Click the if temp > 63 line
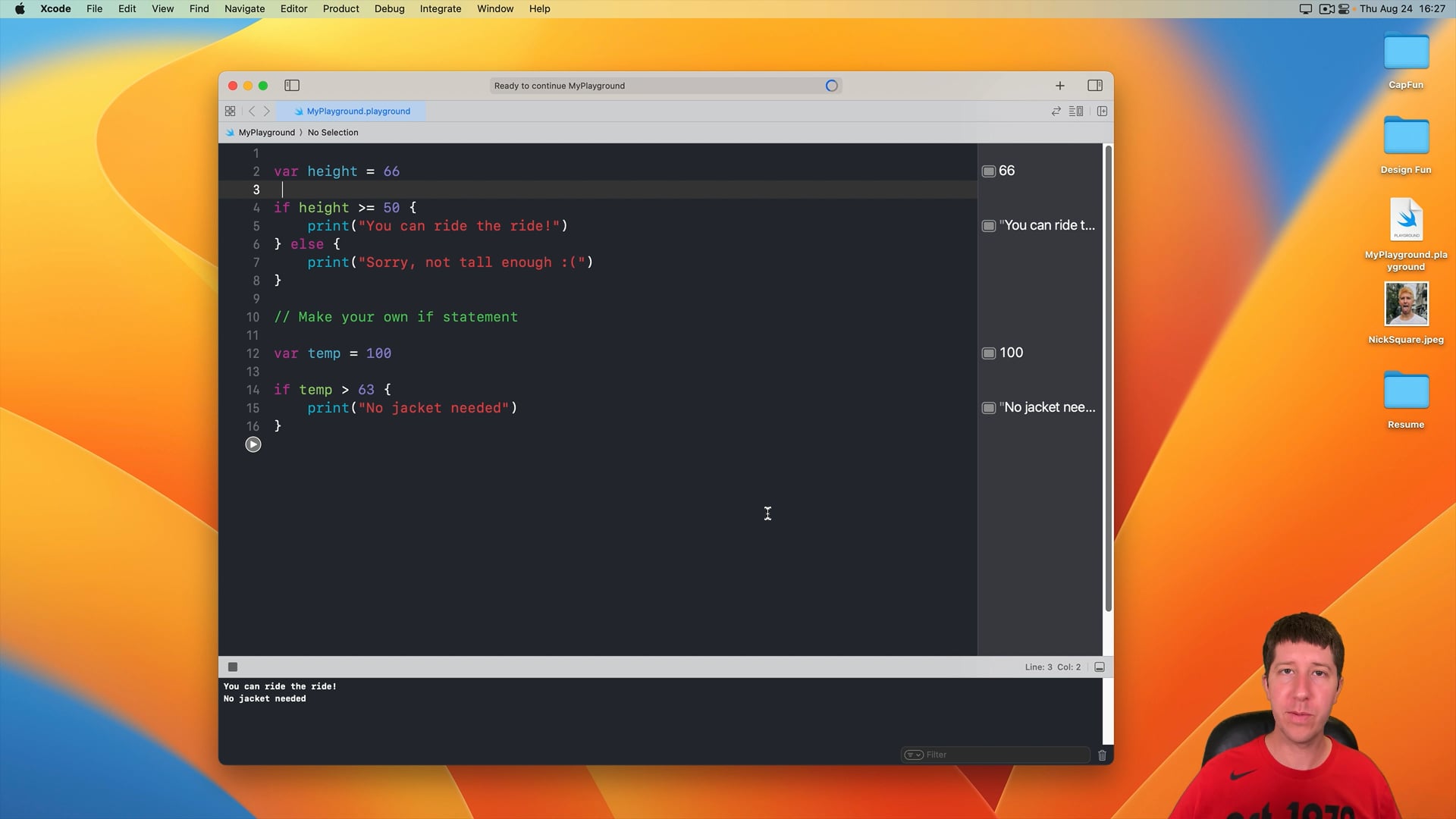1456x819 pixels. (x=332, y=390)
